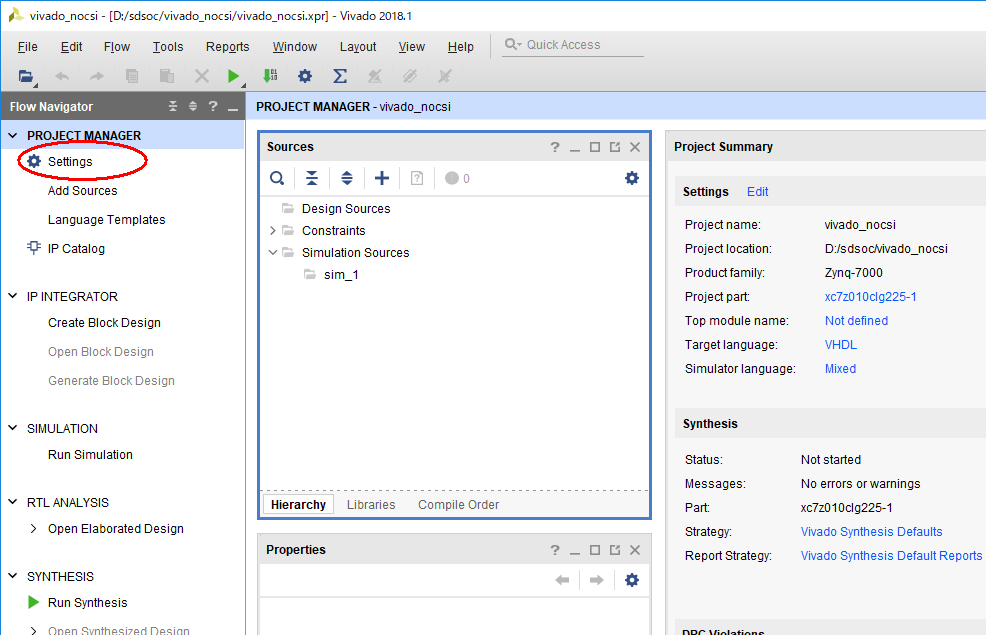
Task: Click Collapse All icon in Sources panel
Action: point(312,178)
